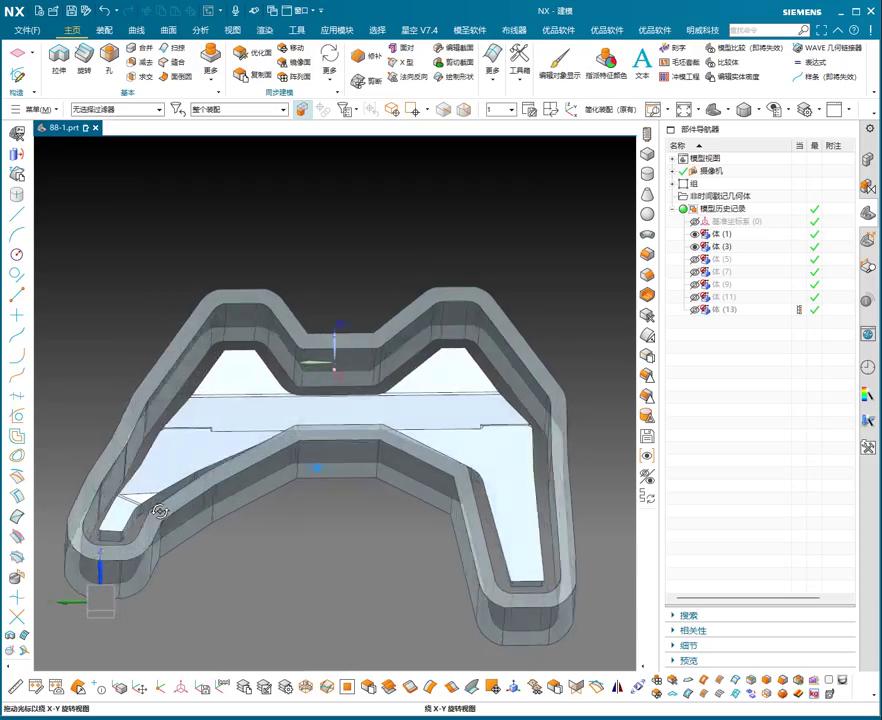The width and height of the screenshot is (882, 720).
Task: Hide 体 (1) using its eye icon
Action: coord(695,234)
